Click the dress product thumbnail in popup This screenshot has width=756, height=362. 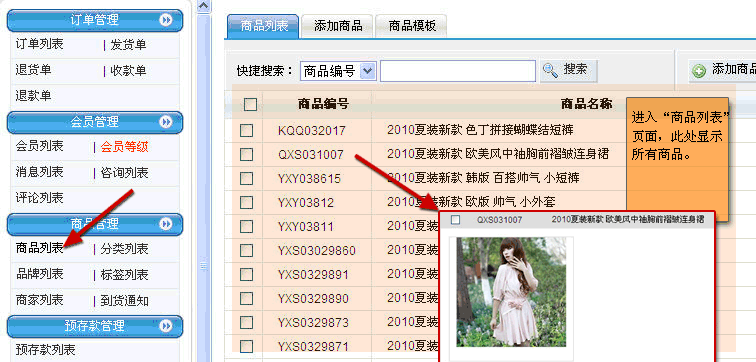(x=512, y=292)
